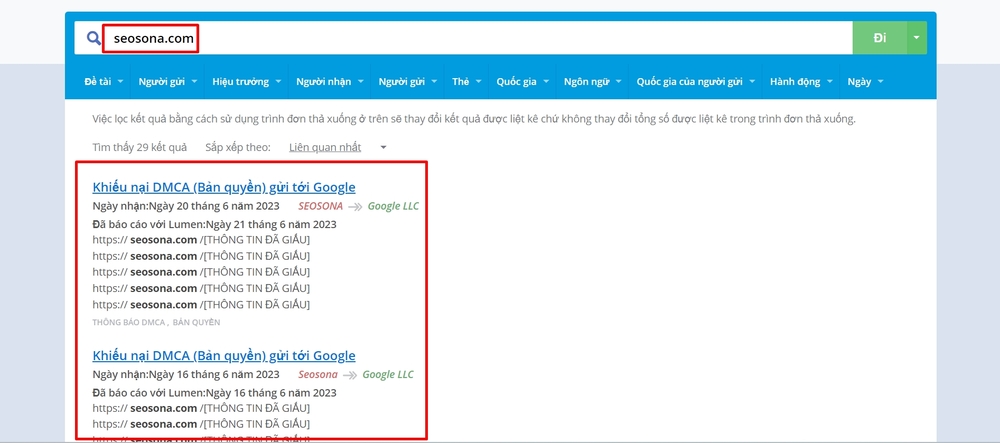Open the Quốc gia filter dropdown
Screen dimensions: 1000x443
pos(522,82)
